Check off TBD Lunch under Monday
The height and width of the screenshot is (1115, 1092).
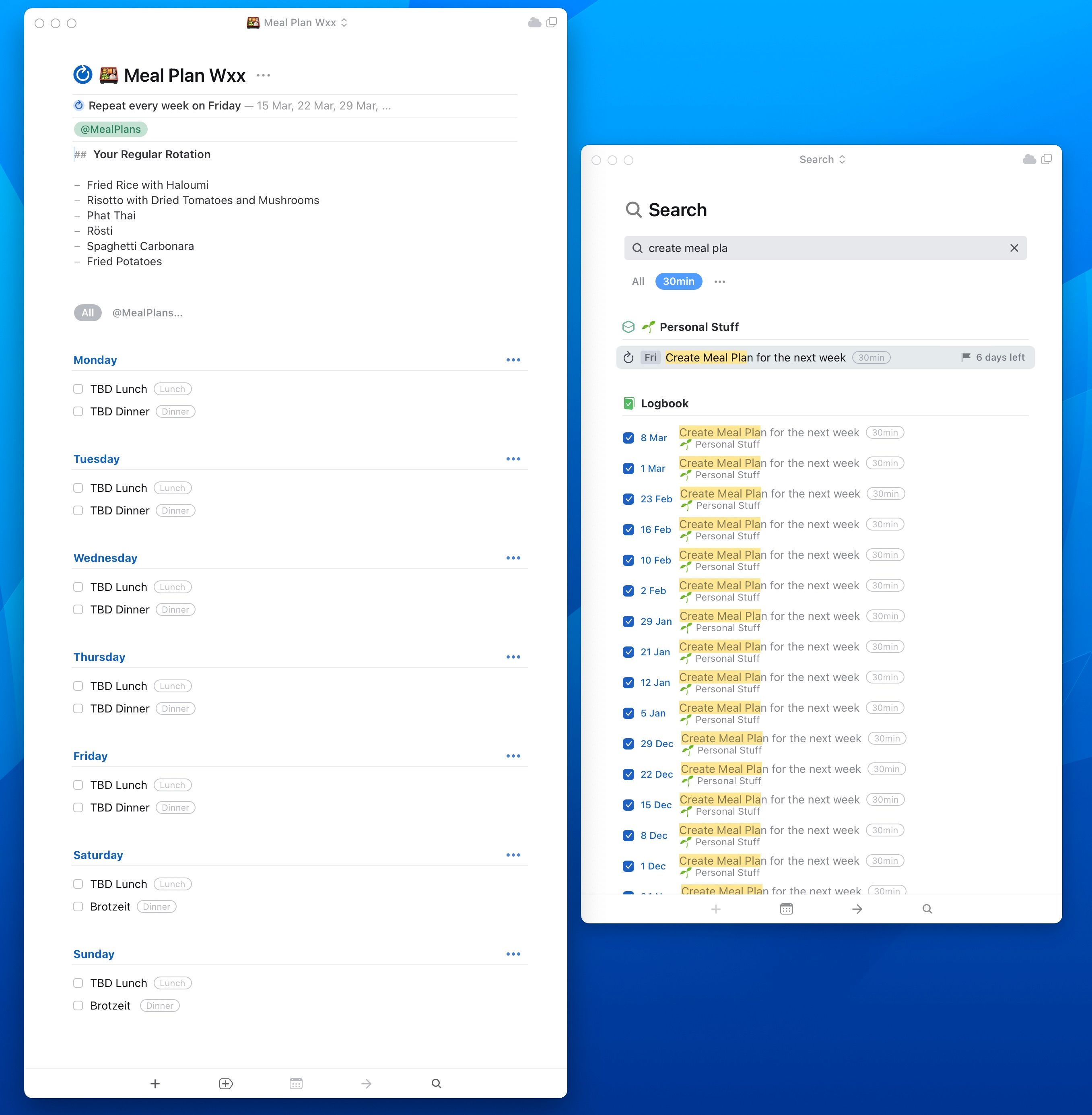pos(78,388)
